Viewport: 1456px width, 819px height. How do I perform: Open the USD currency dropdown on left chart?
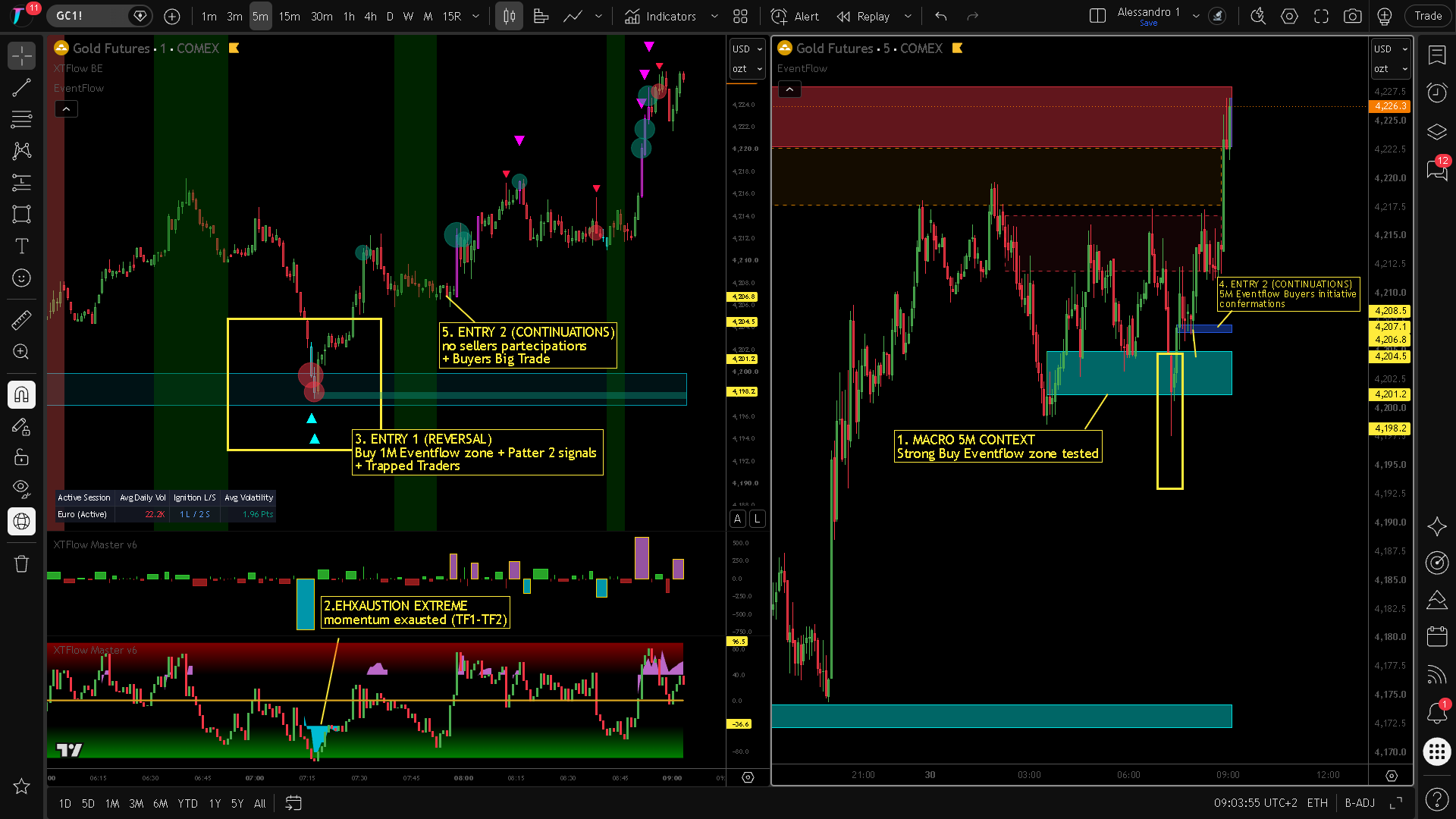pos(747,49)
